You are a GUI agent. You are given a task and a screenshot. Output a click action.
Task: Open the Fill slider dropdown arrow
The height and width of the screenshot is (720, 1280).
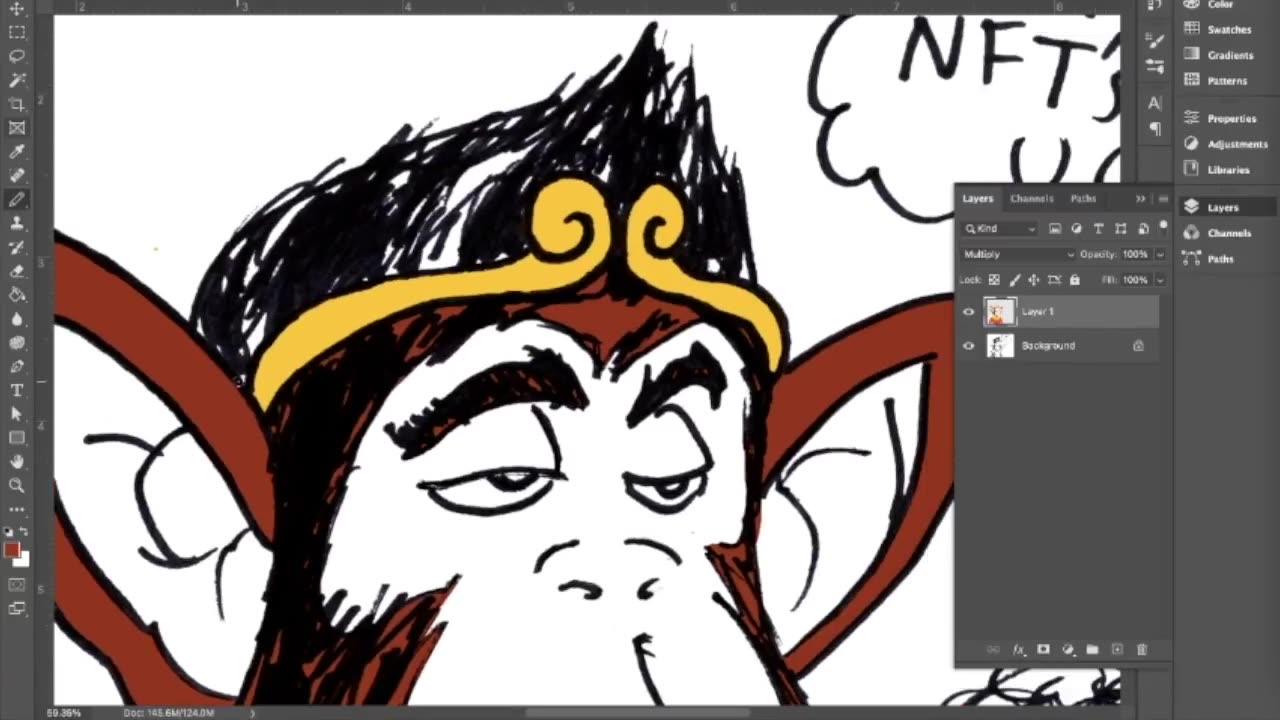click(x=1160, y=280)
